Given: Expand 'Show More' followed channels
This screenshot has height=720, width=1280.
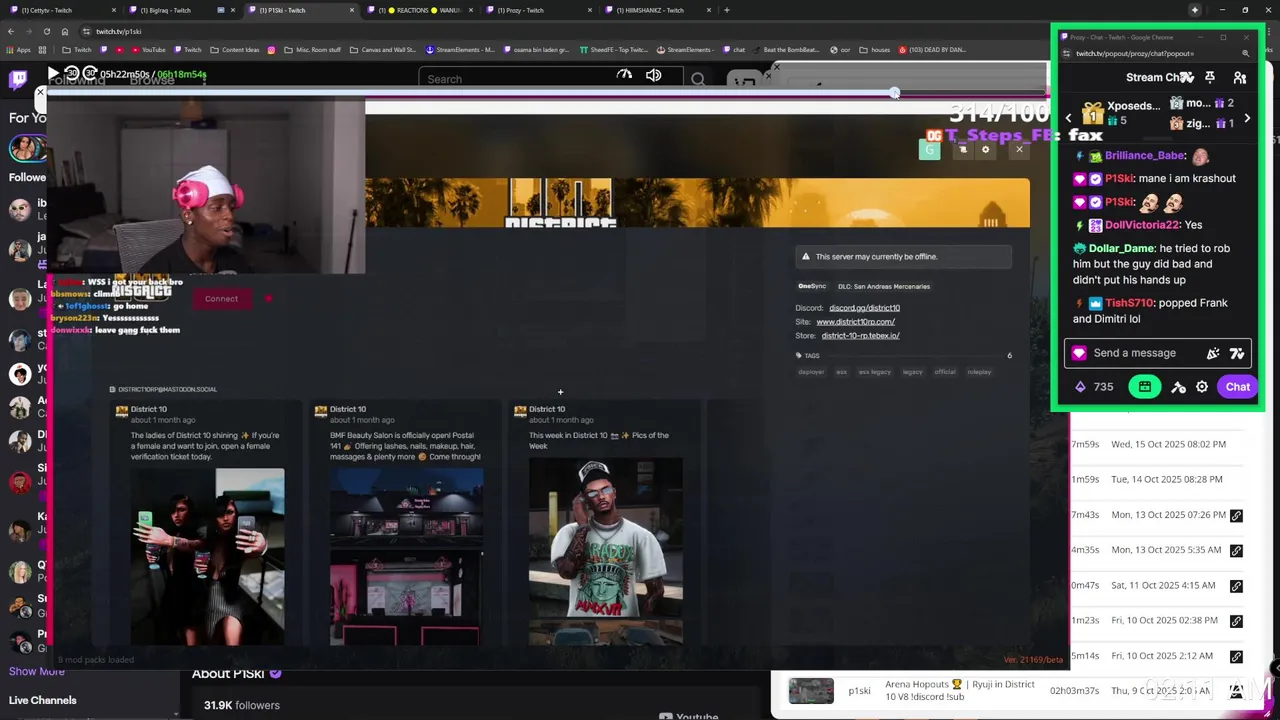Looking at the screenshot, I should 37,671.
